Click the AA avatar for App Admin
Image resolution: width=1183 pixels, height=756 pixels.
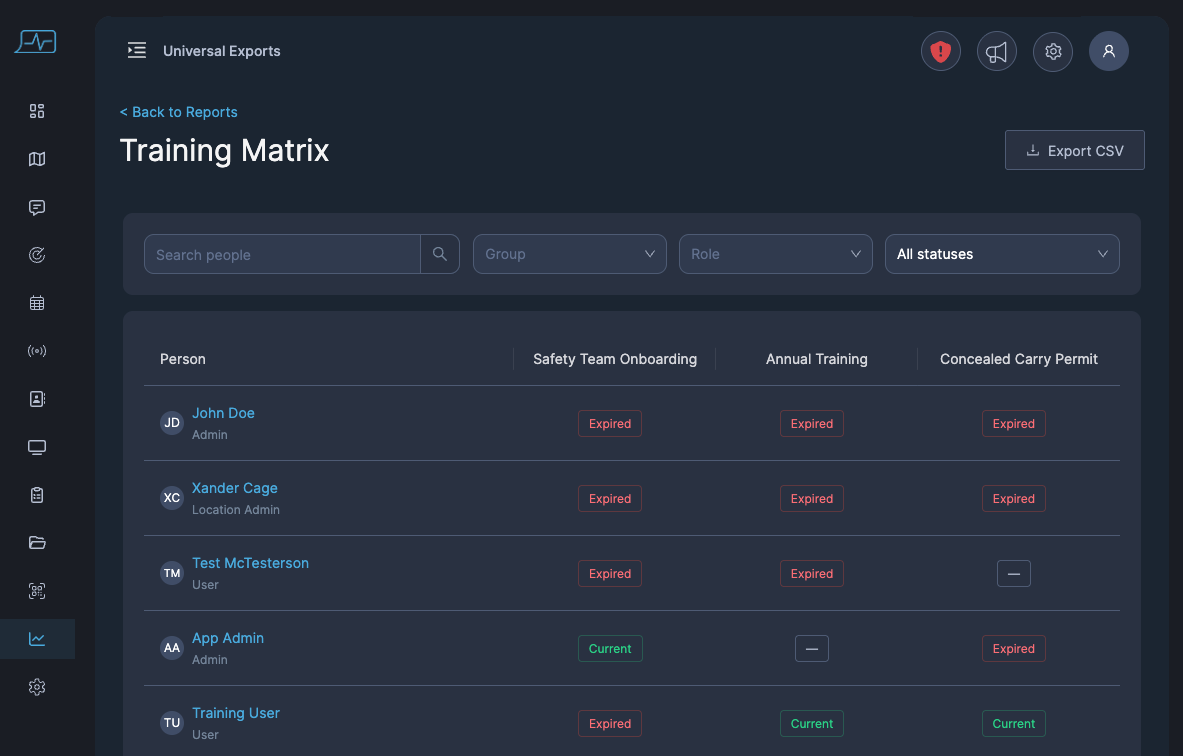[x=172, y=647]
